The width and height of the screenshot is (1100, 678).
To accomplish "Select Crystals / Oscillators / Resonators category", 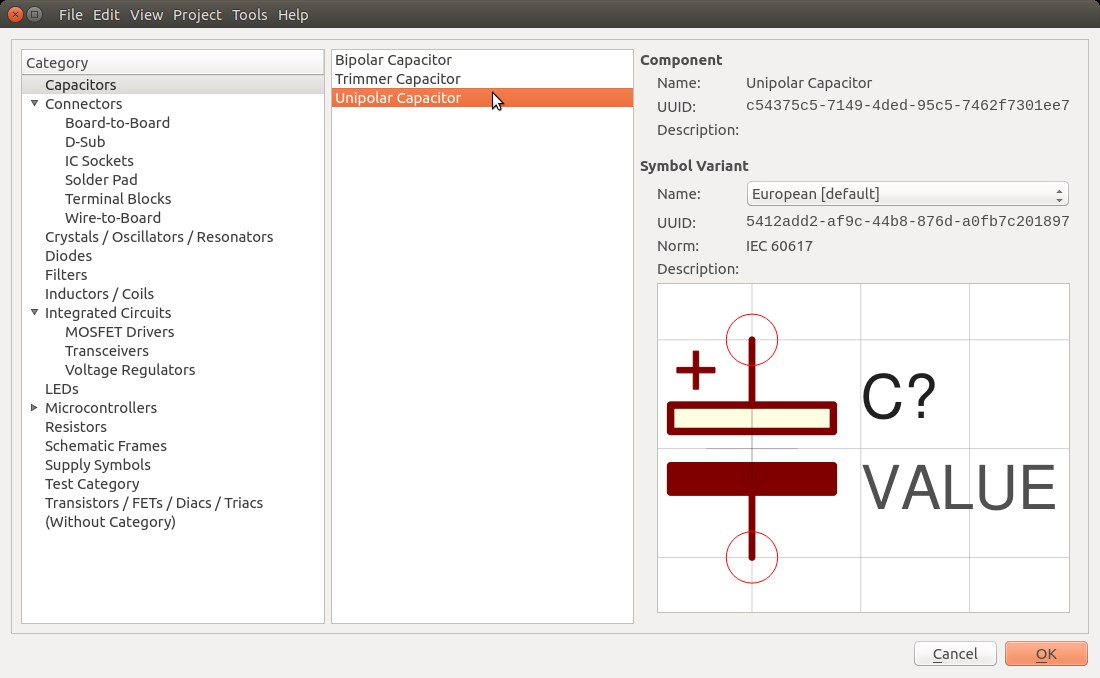I will tap(159, 237).
